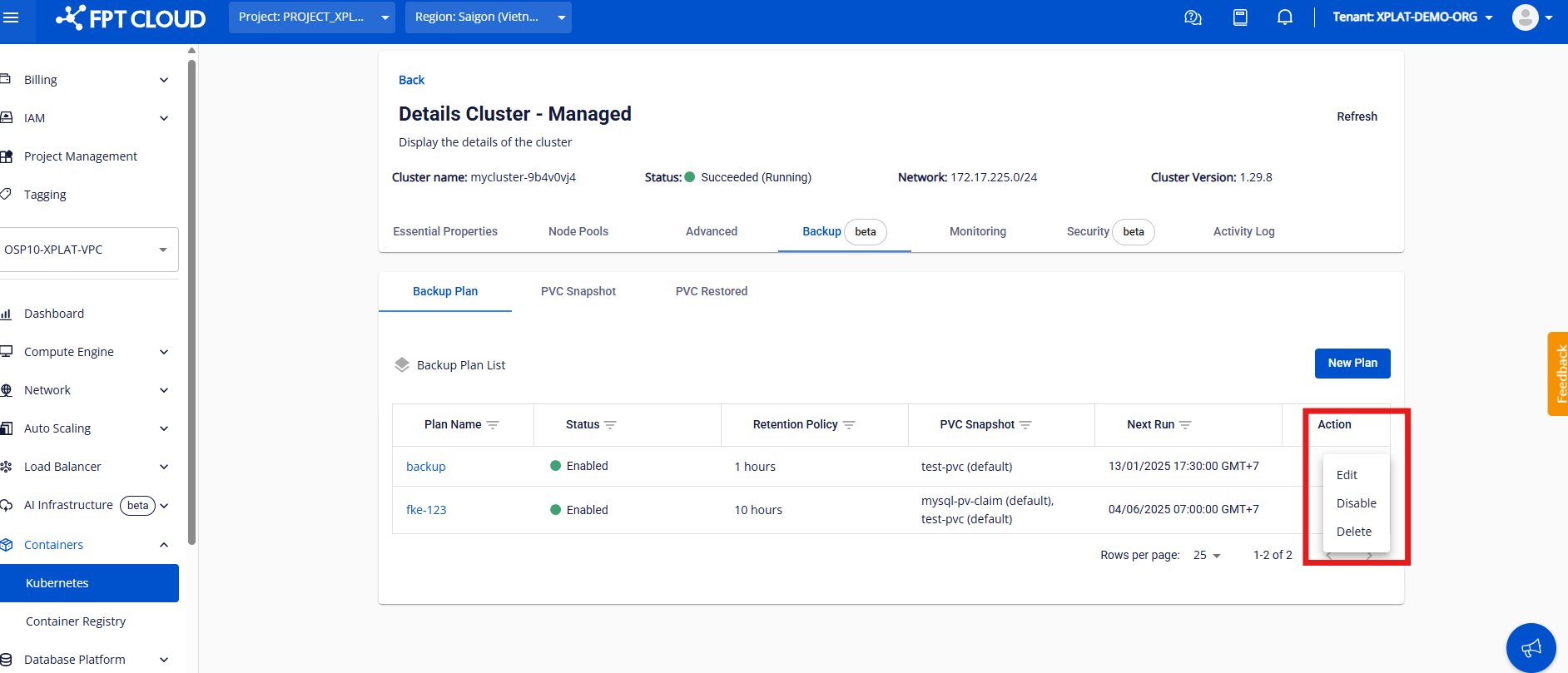Click the orange Feedback side tab
1568x673 pixels.
click(1558, 374)
